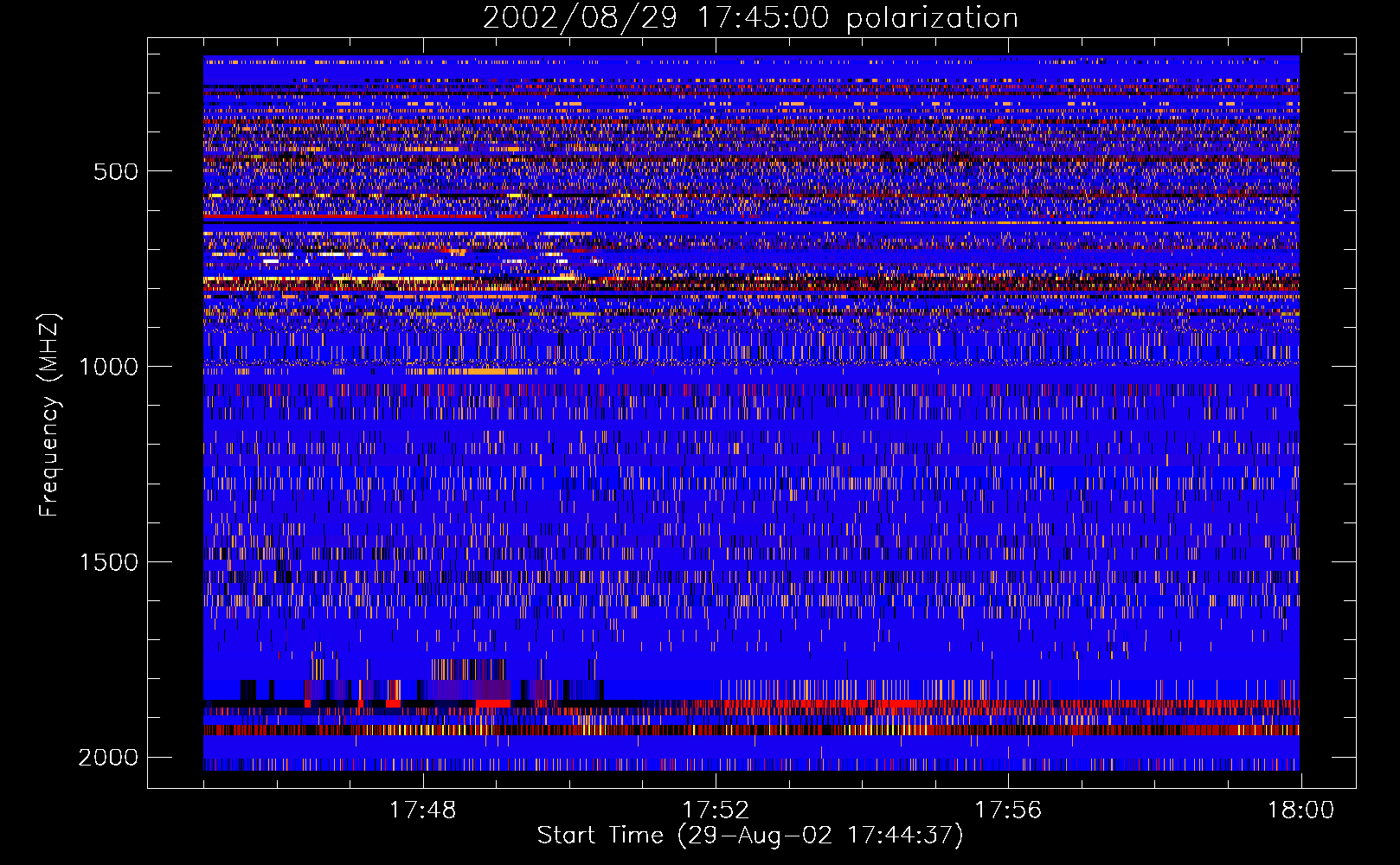The image size is (1400, 865).
Task: Click the 17:48 time tick label
Action: click(422, 811)
